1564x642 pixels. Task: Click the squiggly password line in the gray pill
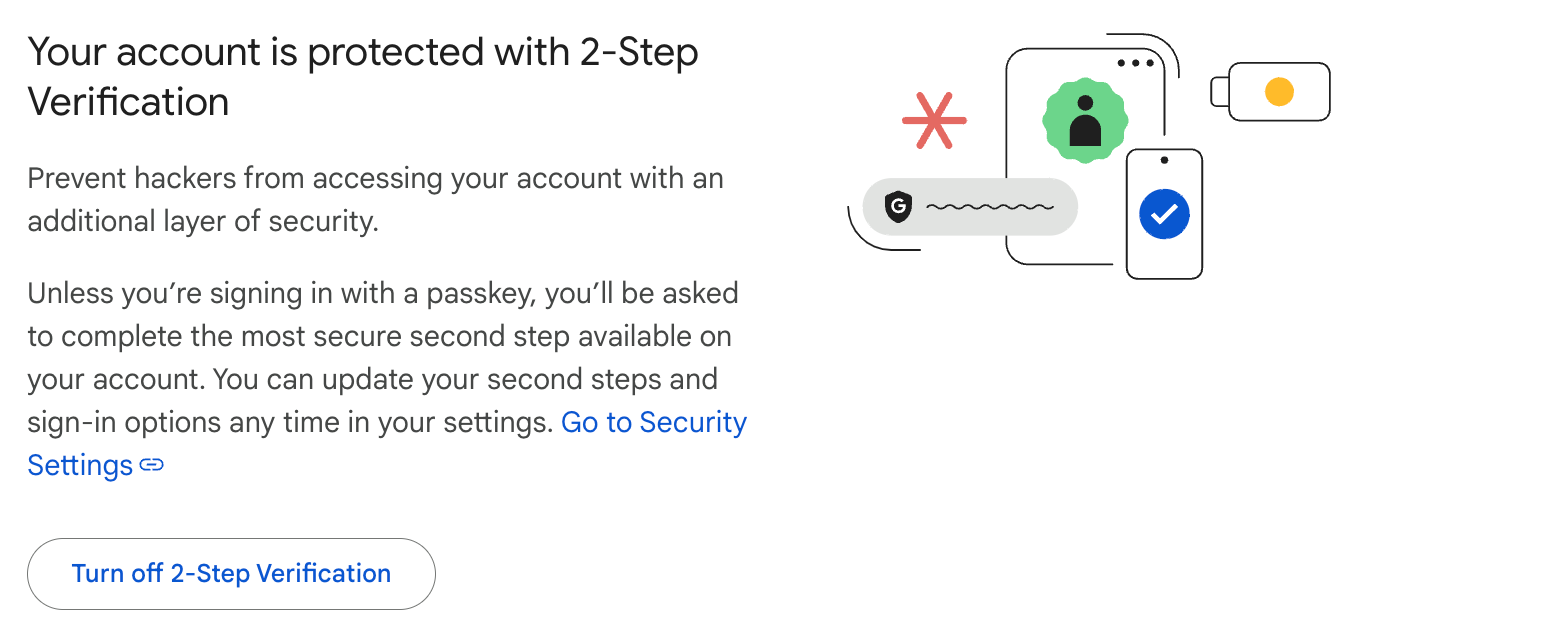point(989,207)
